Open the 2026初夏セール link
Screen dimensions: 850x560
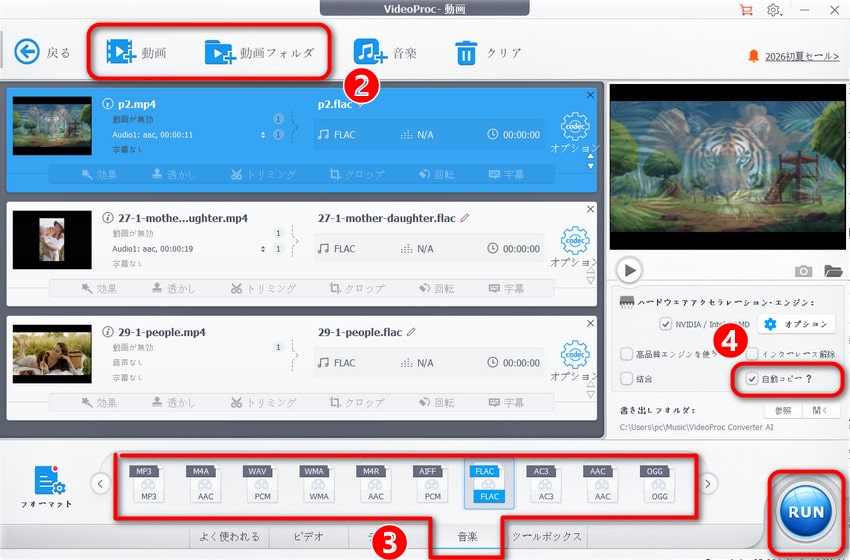coord(802,56)
